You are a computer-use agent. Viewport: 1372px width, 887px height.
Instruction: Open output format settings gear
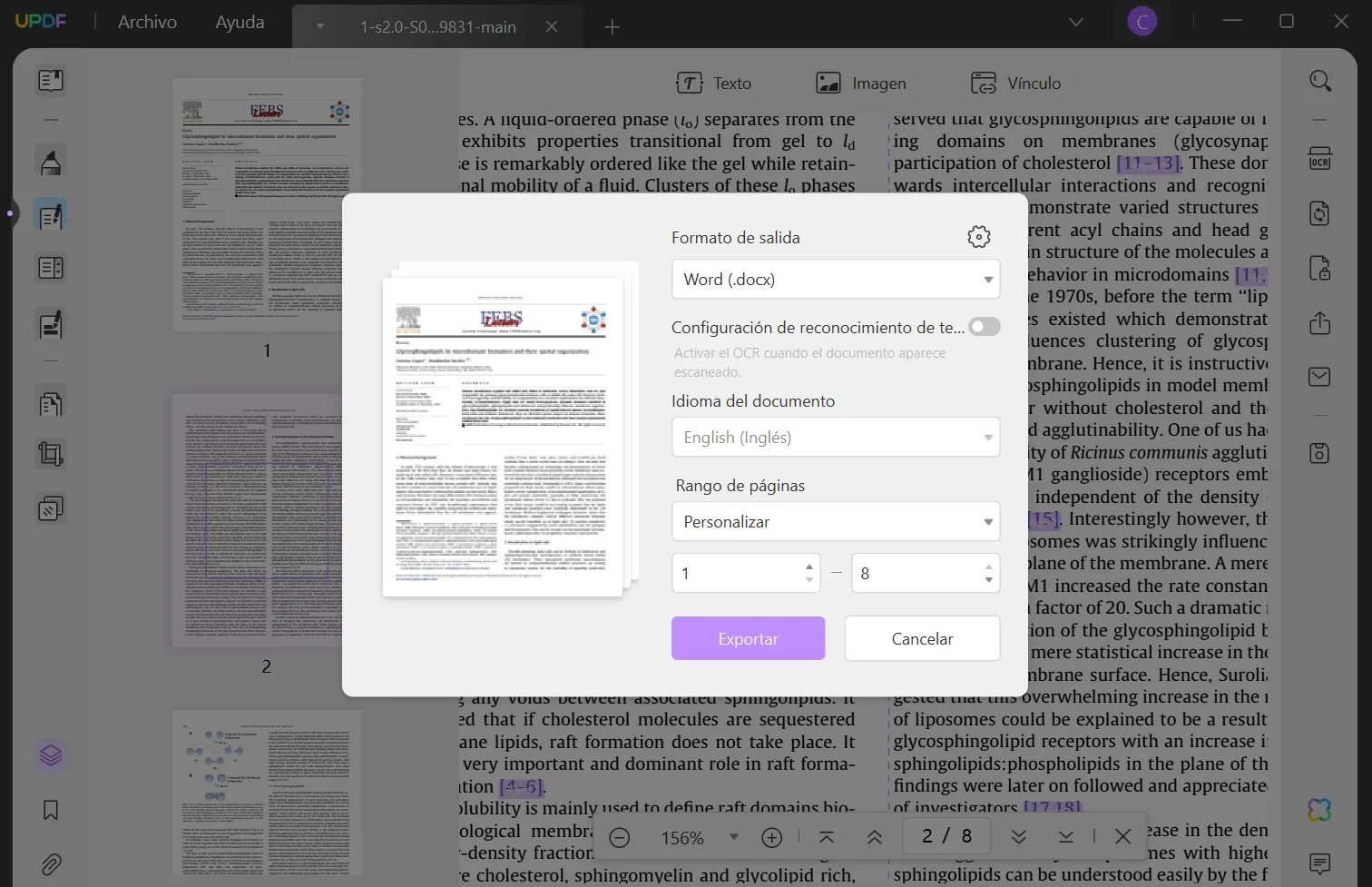(978, 237)
